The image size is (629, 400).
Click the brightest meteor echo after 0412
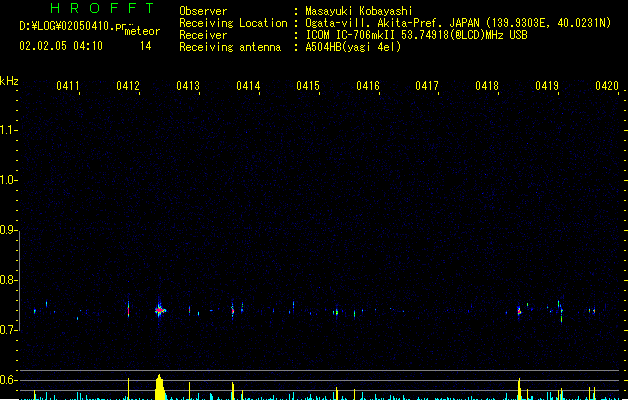click(160, 310)
